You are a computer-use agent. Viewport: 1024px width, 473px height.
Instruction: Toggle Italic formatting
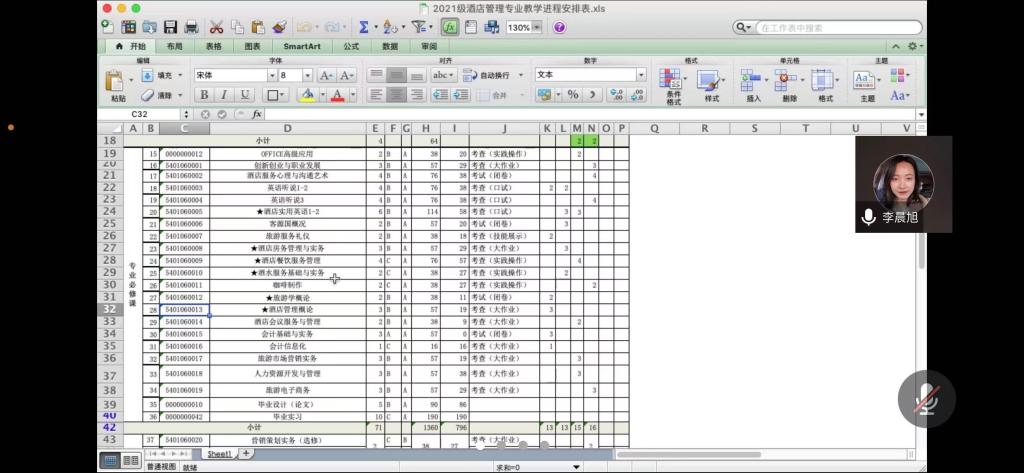[224, 95]
